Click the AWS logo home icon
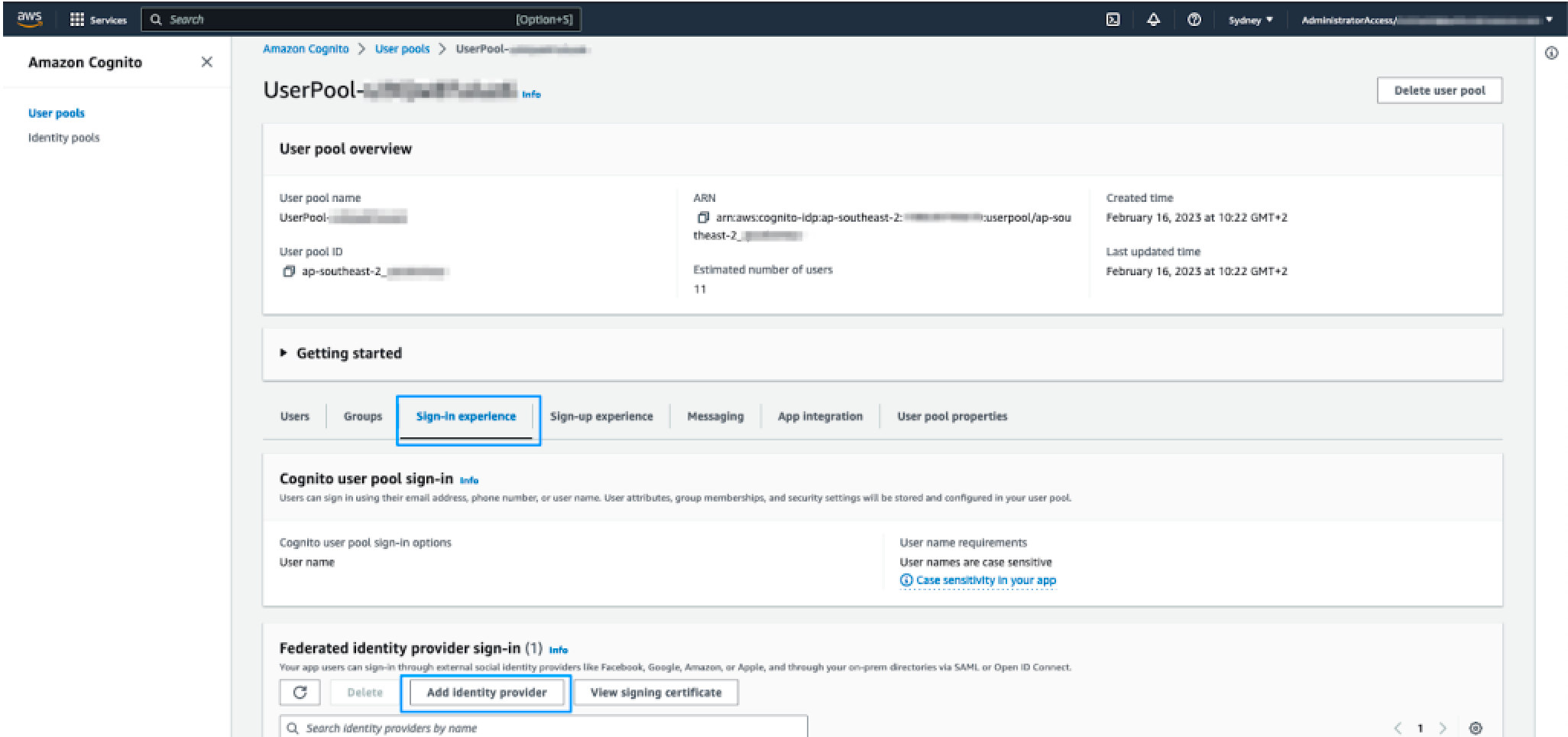 pyautogui.click(x=30, y=19)
